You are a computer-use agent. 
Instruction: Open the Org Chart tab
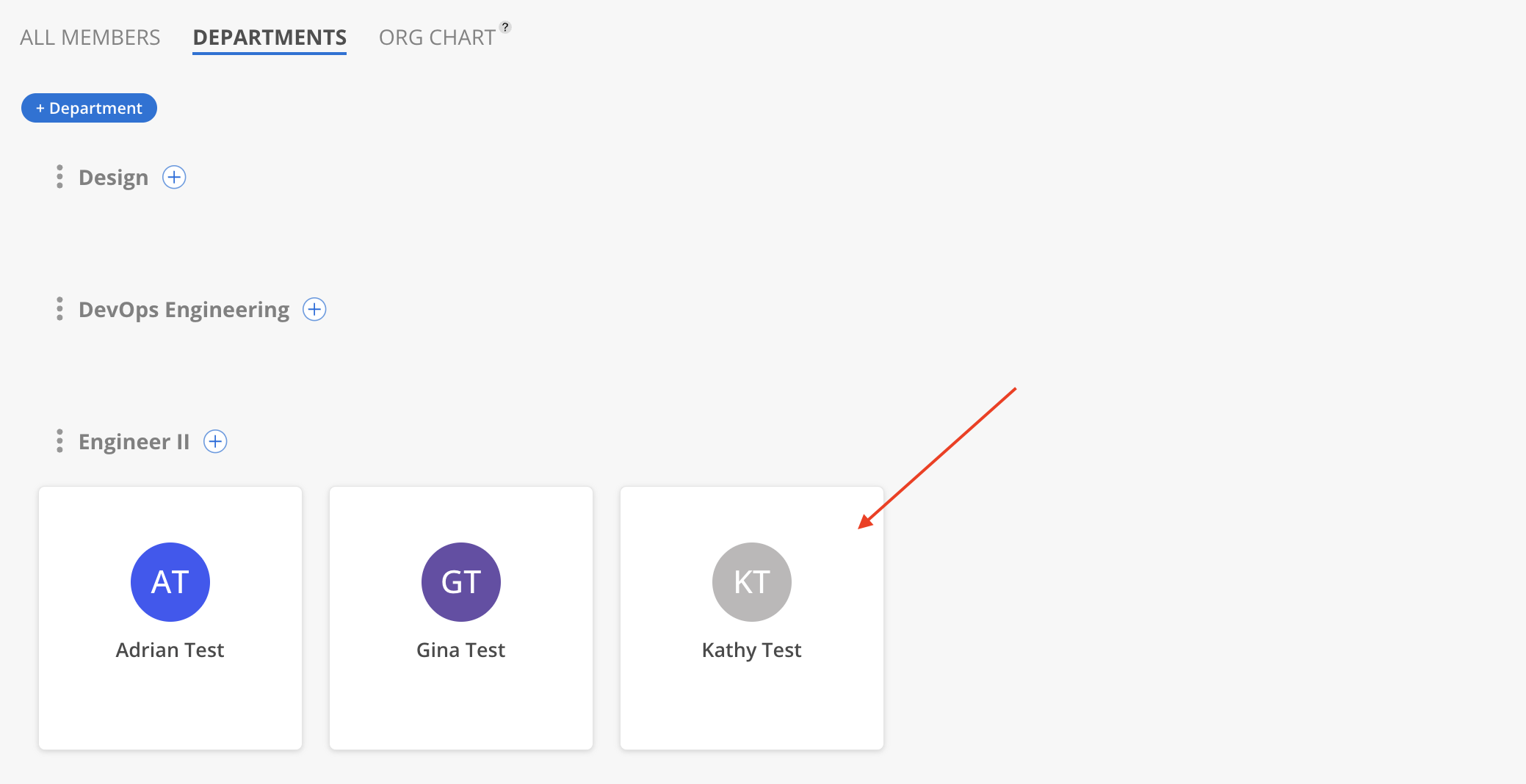click(437, 37)
